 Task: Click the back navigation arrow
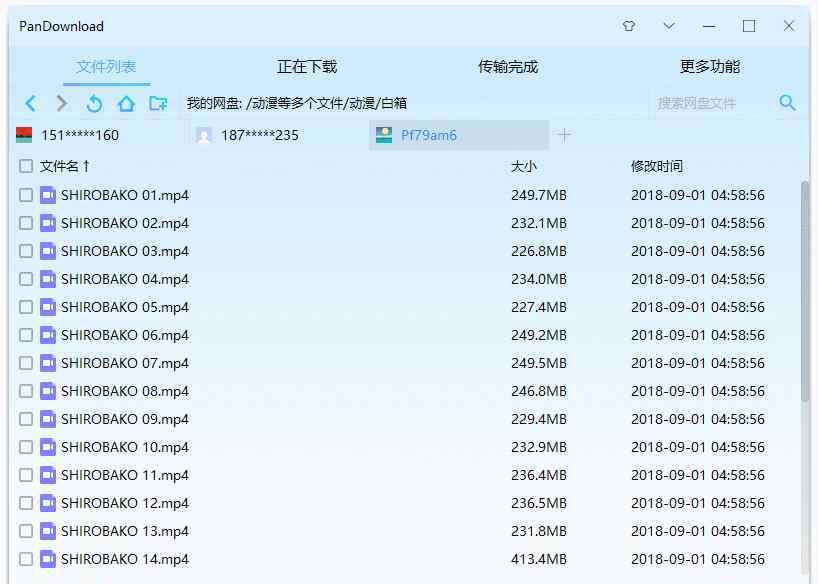point(30,103)
